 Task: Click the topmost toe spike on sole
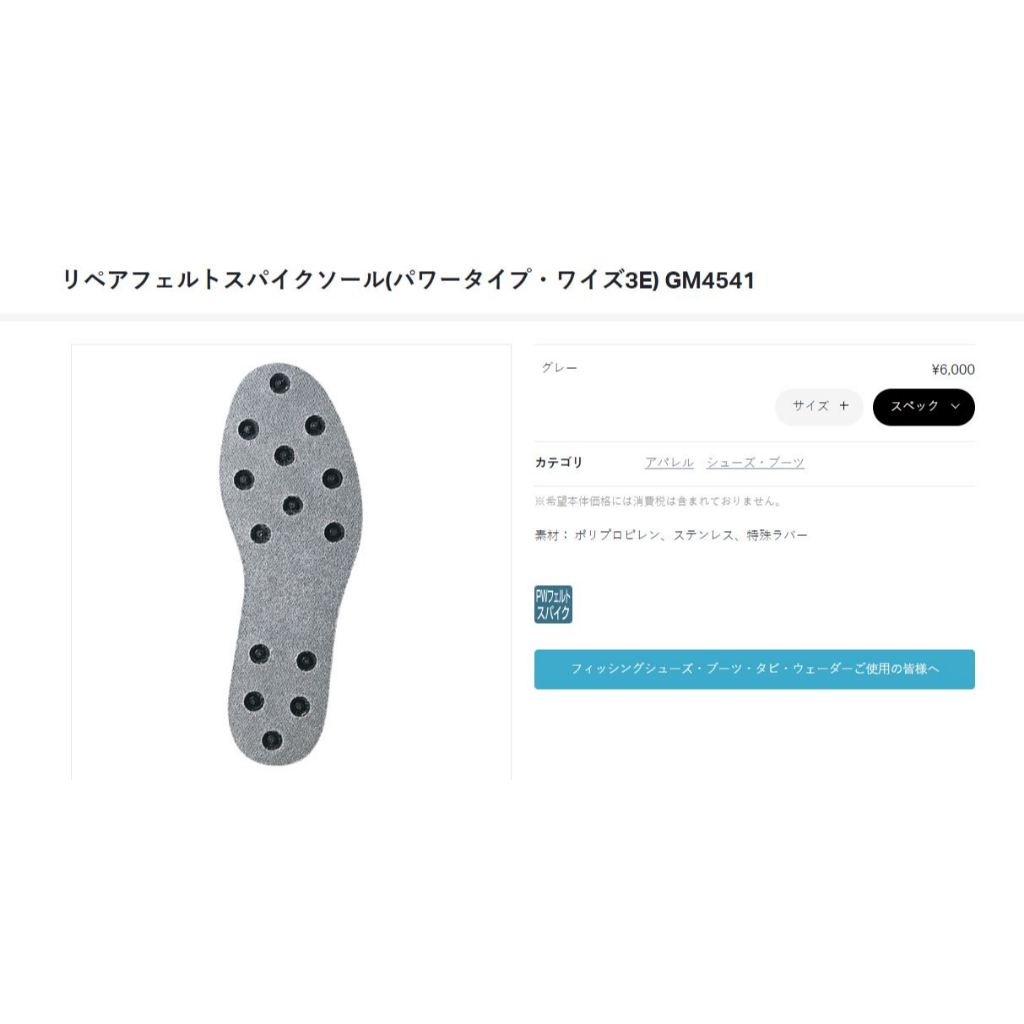coord(280,382)
